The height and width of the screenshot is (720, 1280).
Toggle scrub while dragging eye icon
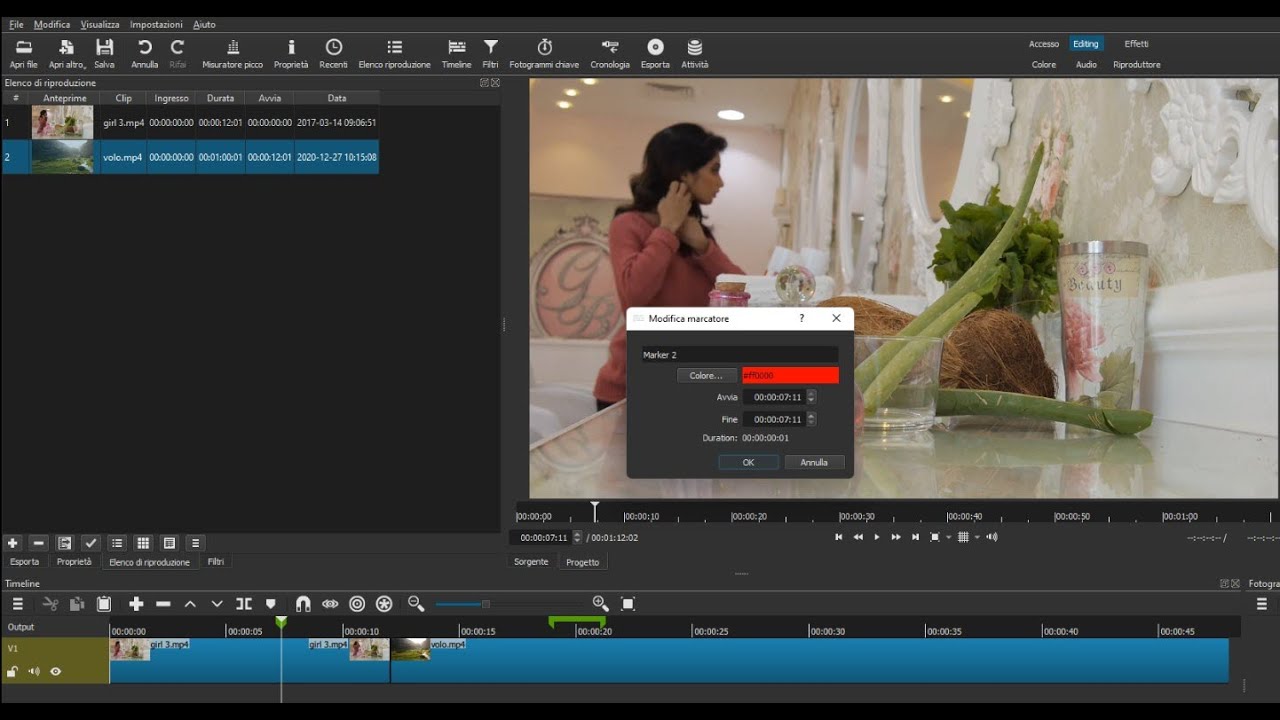click(330, 604)
